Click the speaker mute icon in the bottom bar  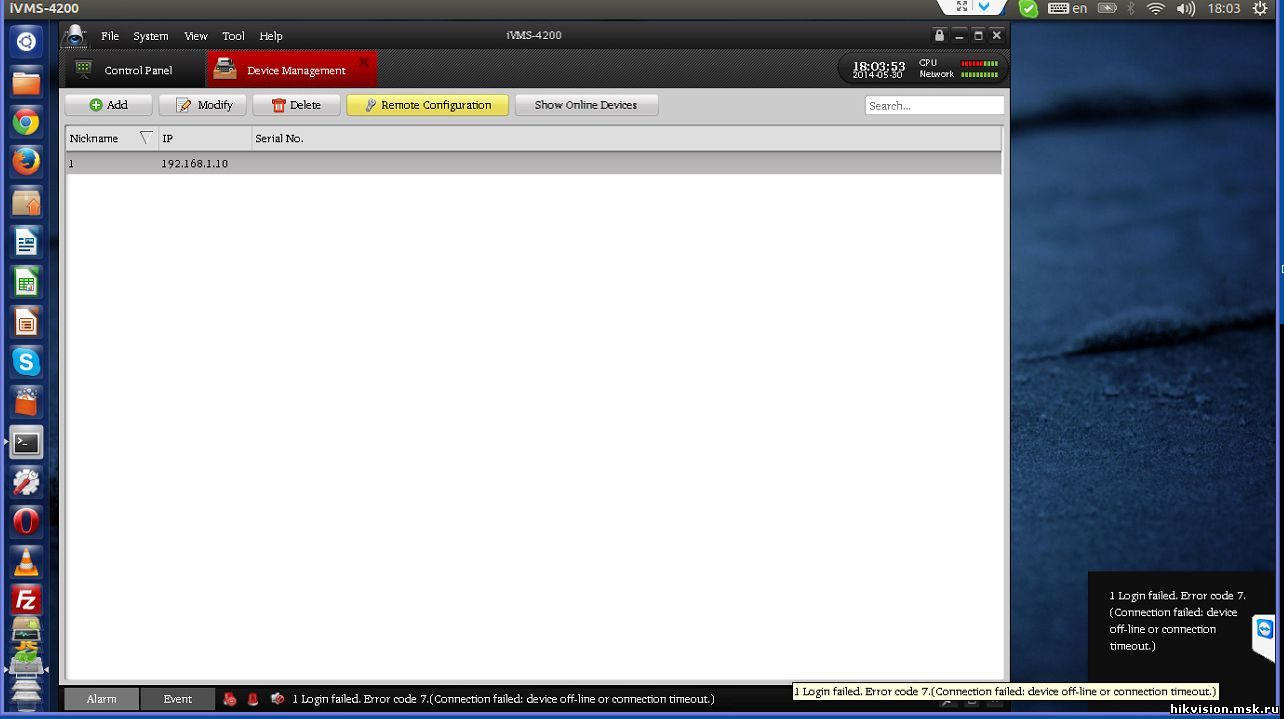coord(277,699)
